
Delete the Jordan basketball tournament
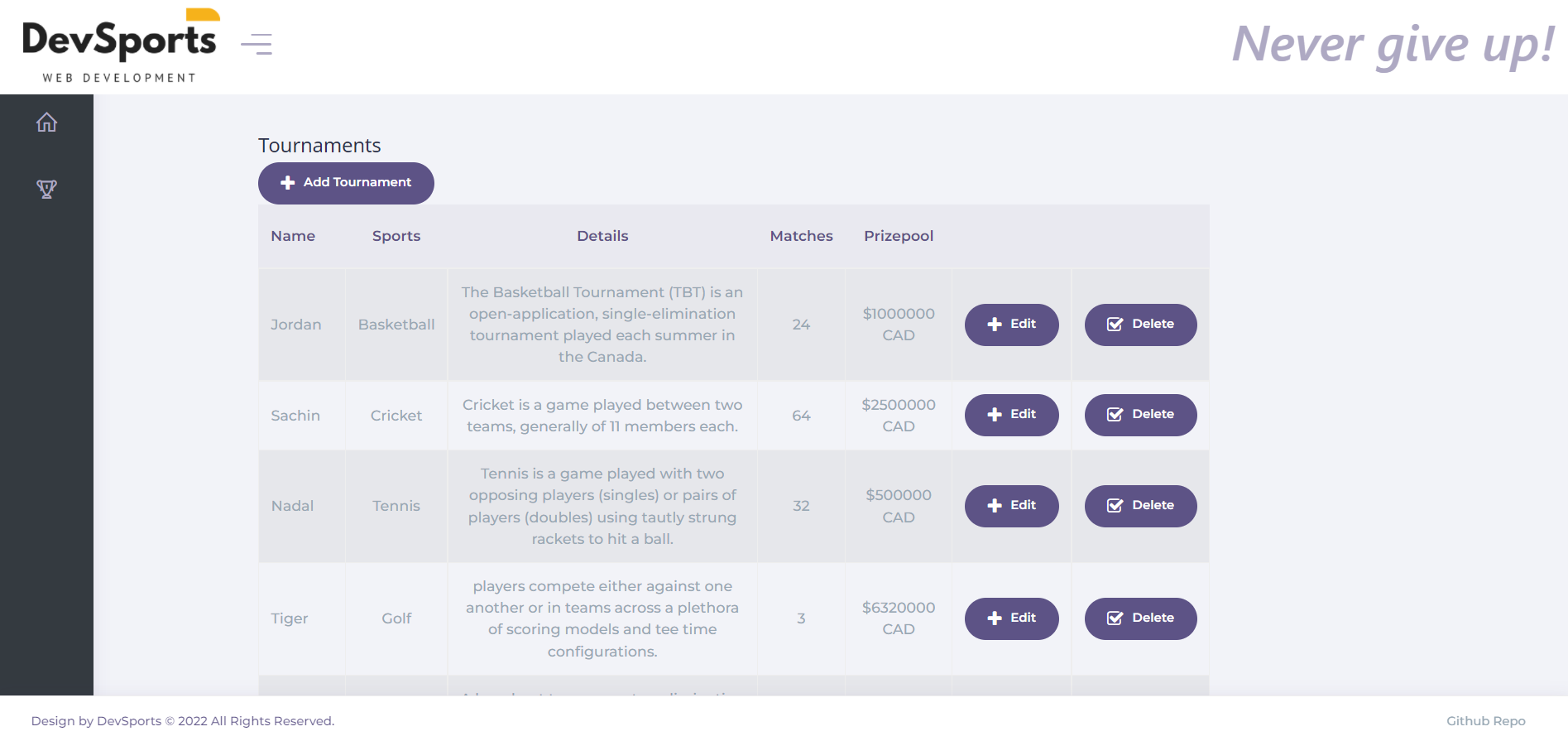coord(1140,325)
